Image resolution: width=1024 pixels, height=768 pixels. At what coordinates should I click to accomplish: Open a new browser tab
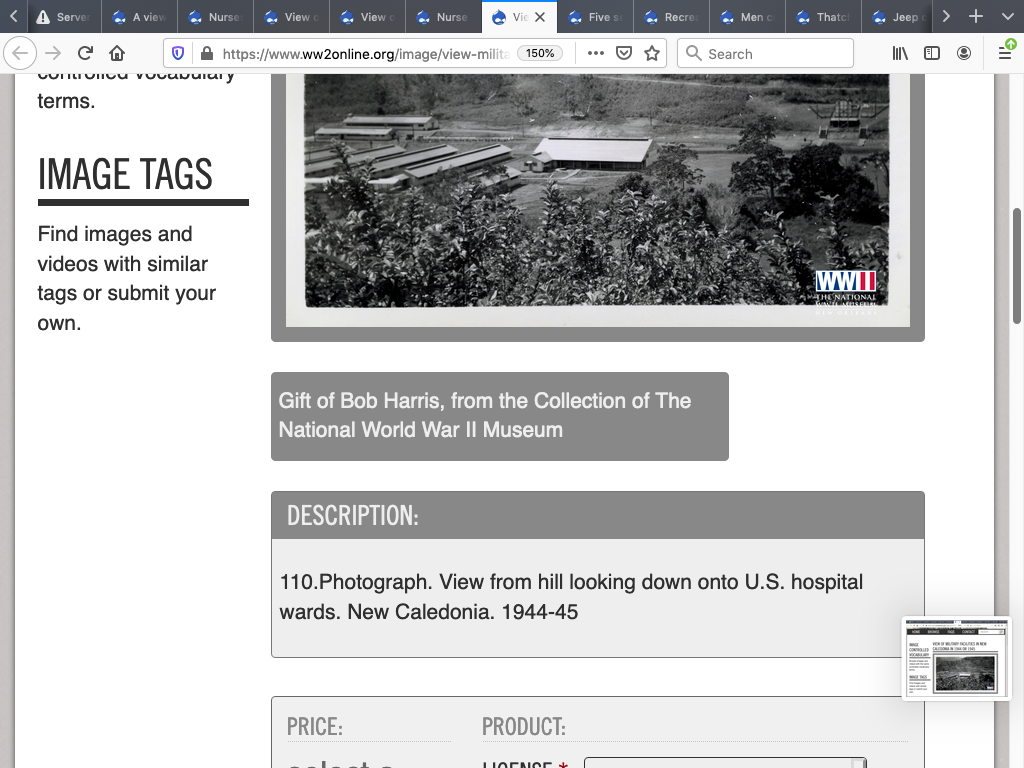pos(976,17)
